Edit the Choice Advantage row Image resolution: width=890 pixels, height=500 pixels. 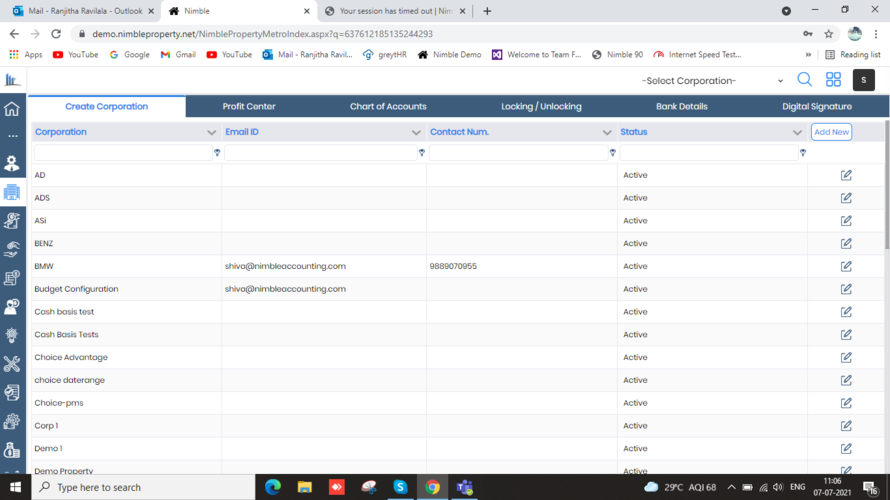(846, 357)
